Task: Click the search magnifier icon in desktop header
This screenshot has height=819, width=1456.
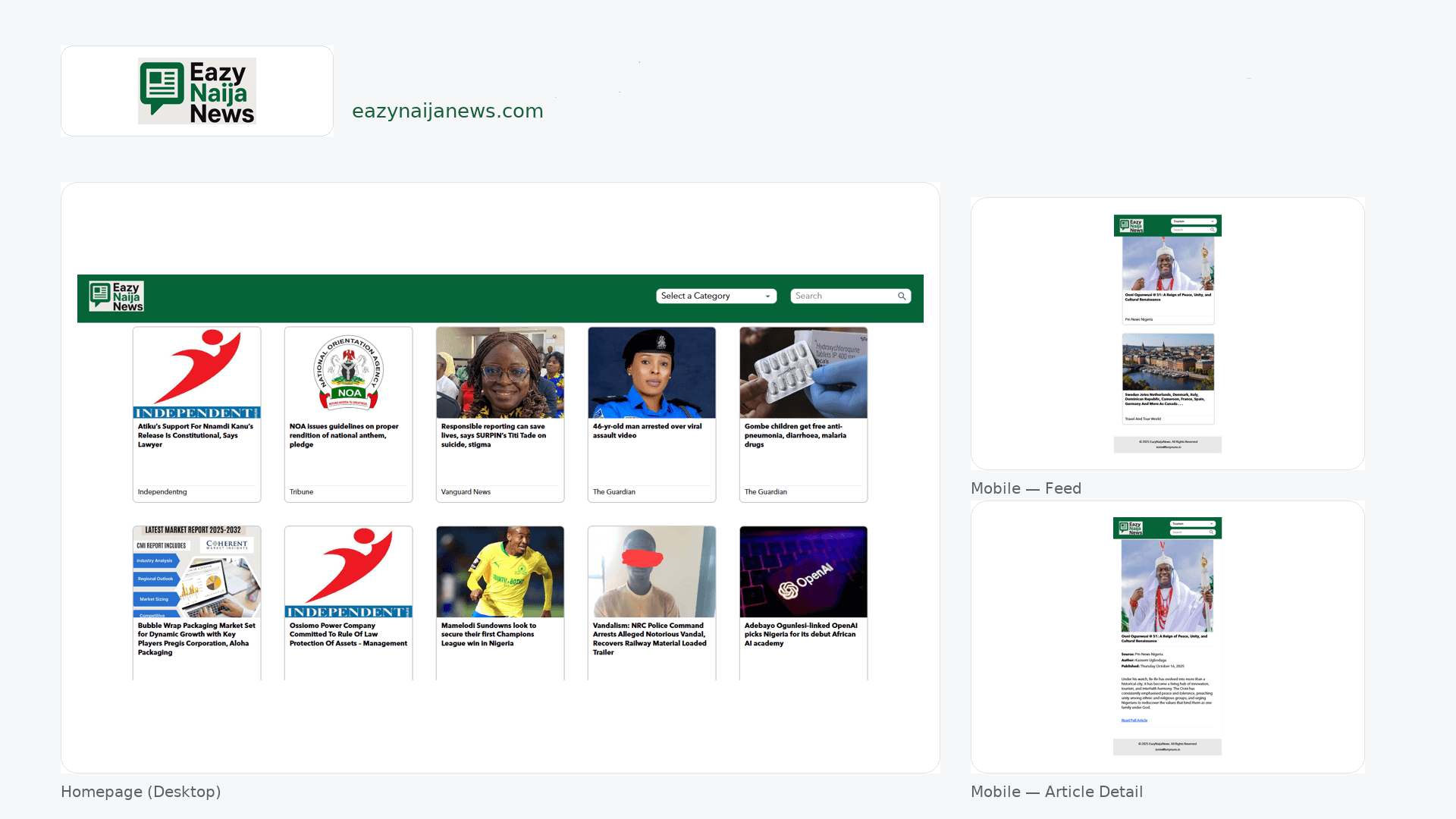Action: [902, 297]
